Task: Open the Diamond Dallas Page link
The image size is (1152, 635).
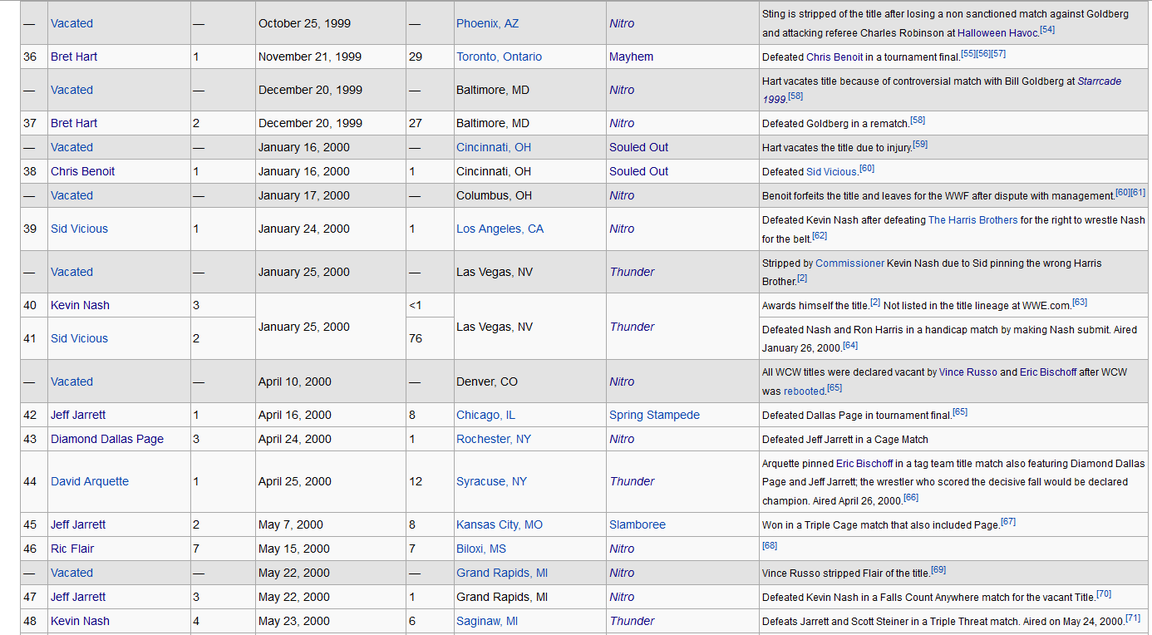Action: pos(107,440)
